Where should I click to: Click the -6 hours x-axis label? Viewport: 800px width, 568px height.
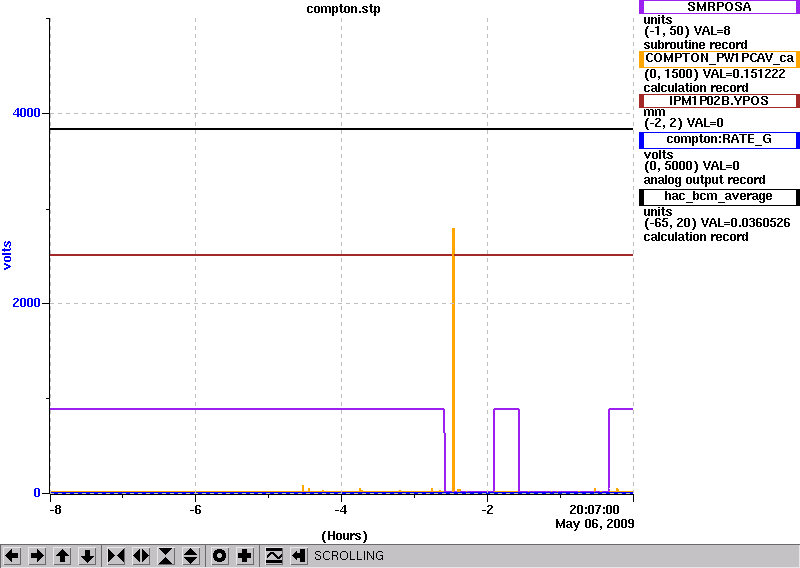coord(195,510)
